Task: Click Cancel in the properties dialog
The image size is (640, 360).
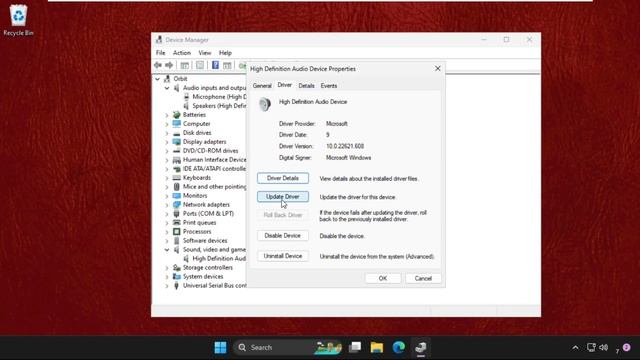Action: click(x=423, y=278)
